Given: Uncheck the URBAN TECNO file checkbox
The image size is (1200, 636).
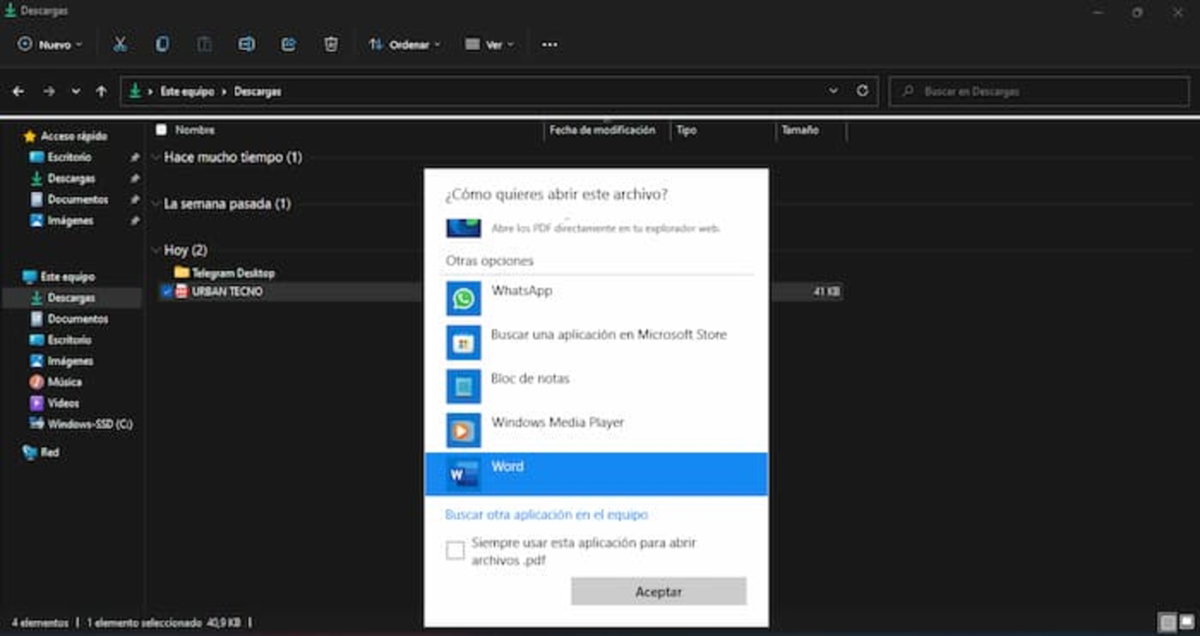Looking at the screenshot, I should (166, 292).
